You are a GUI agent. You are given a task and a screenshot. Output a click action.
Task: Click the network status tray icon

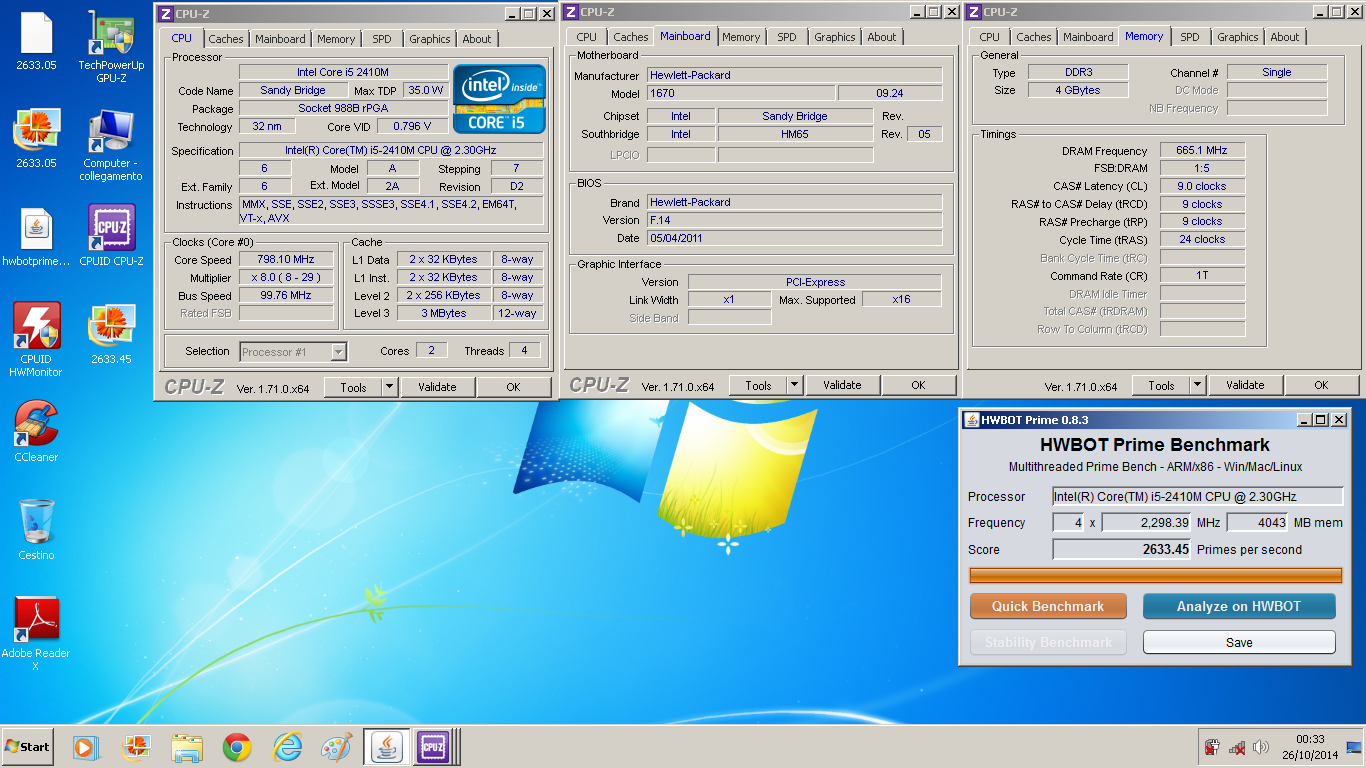tap(1236, 747)
